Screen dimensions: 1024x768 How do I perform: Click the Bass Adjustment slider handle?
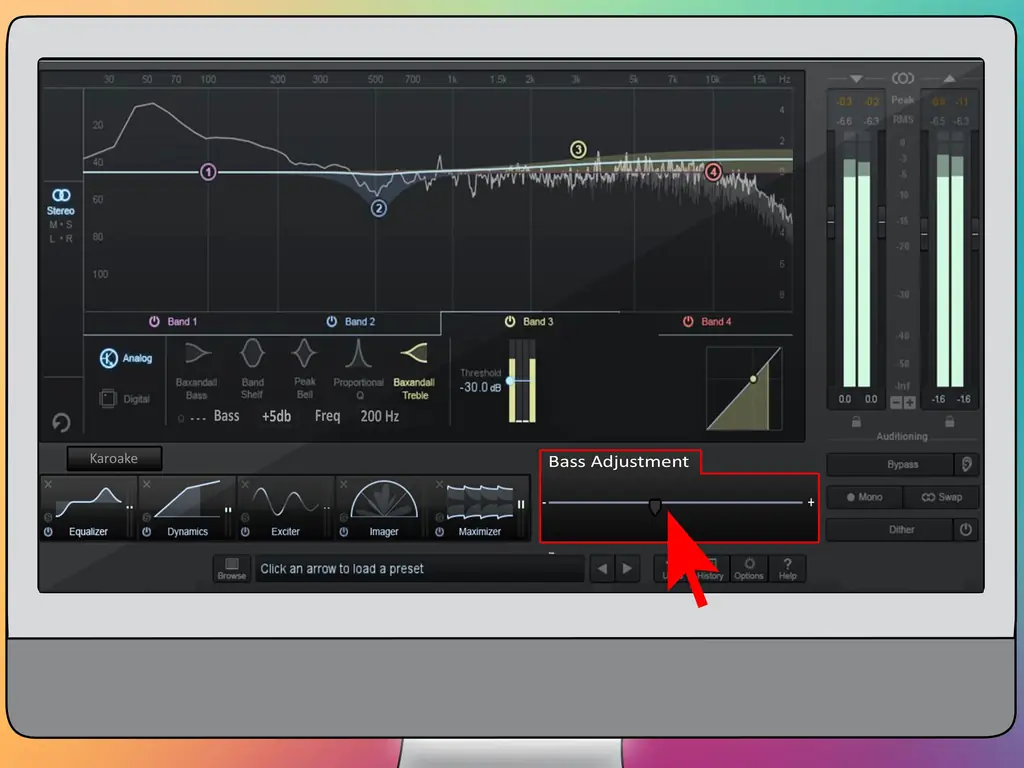click(655, 506)
